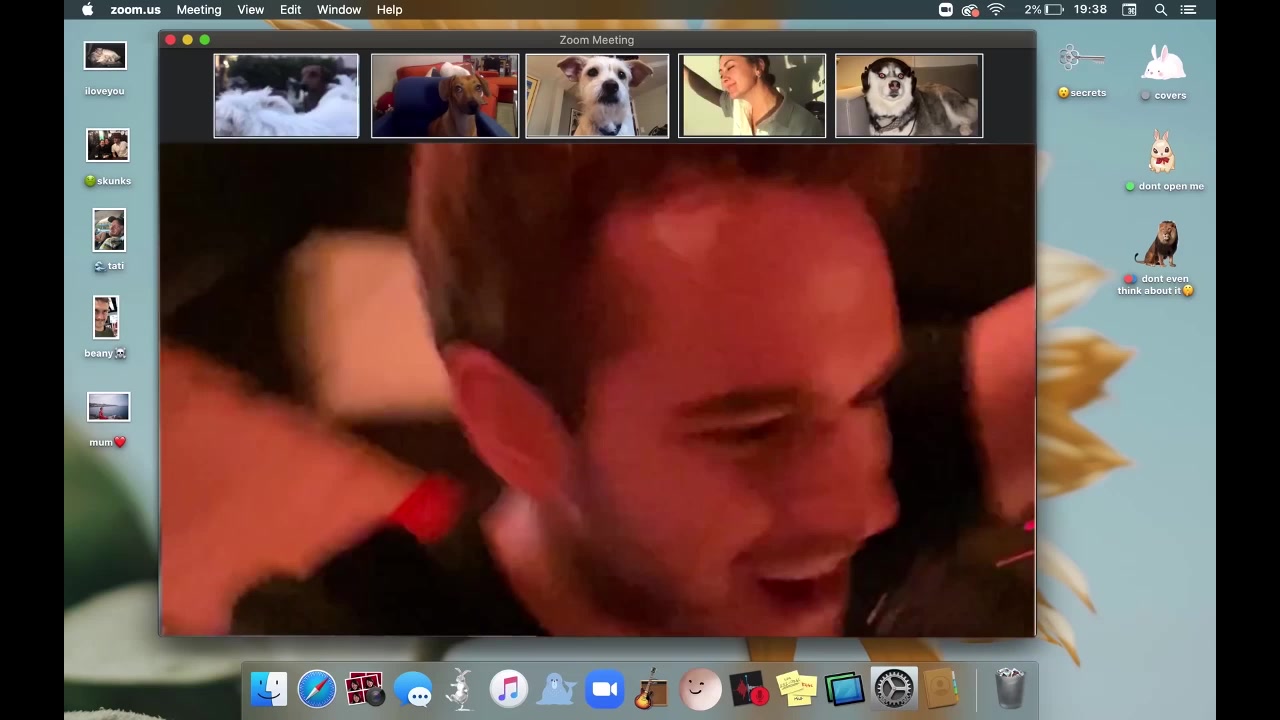Close the Zoom Meeting window
This screenshot has width=1280, height=720.
[x=171, y=40]
